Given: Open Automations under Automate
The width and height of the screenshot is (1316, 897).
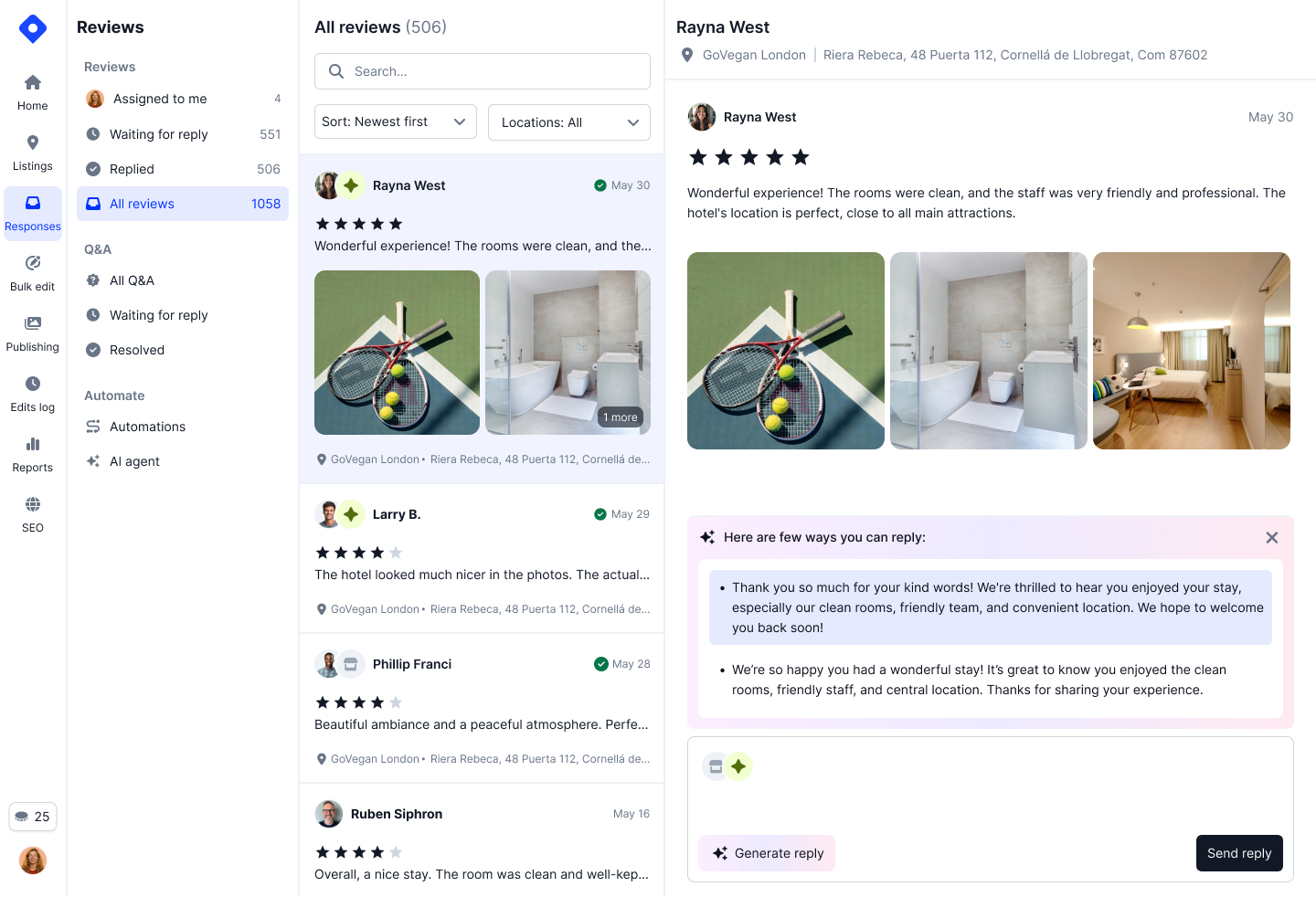Looking at the screenshot, I should (183, 427).
